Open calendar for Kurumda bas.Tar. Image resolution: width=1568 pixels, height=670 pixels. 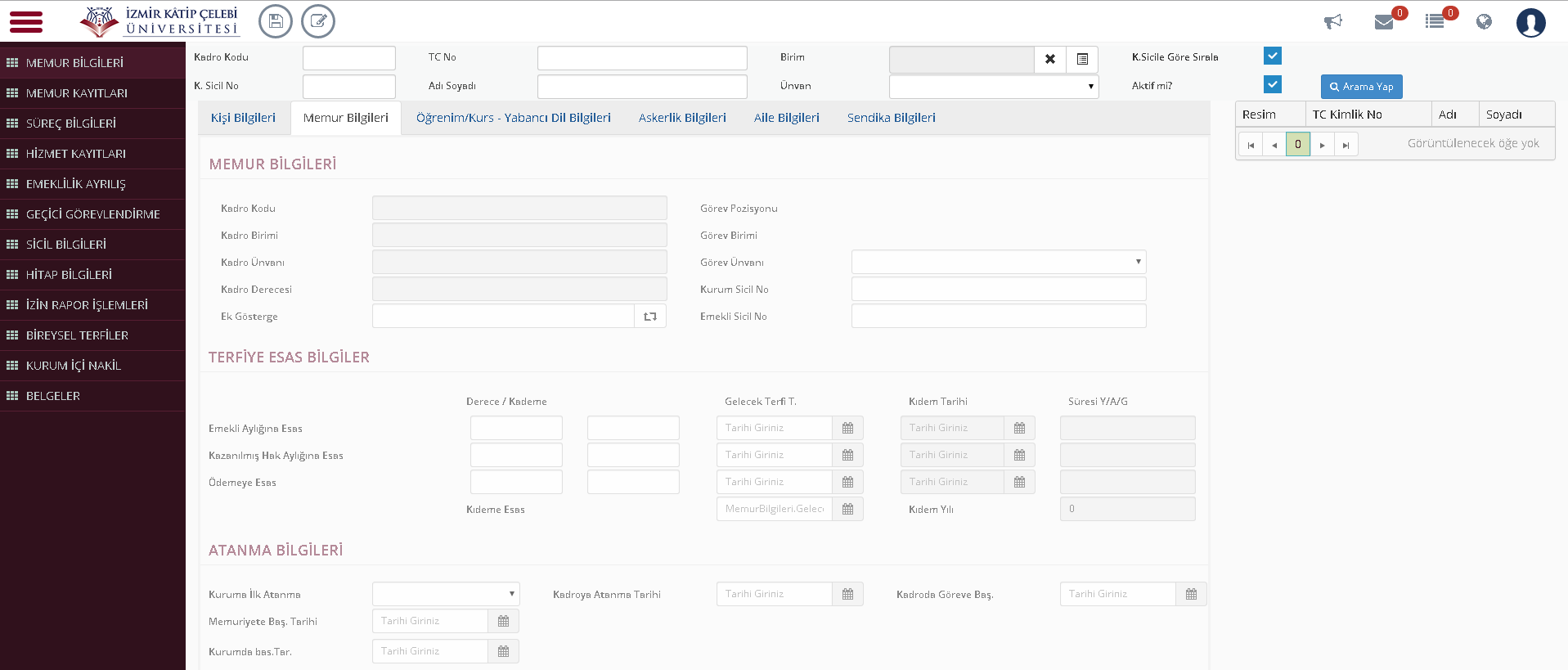(x=503, y=651)
